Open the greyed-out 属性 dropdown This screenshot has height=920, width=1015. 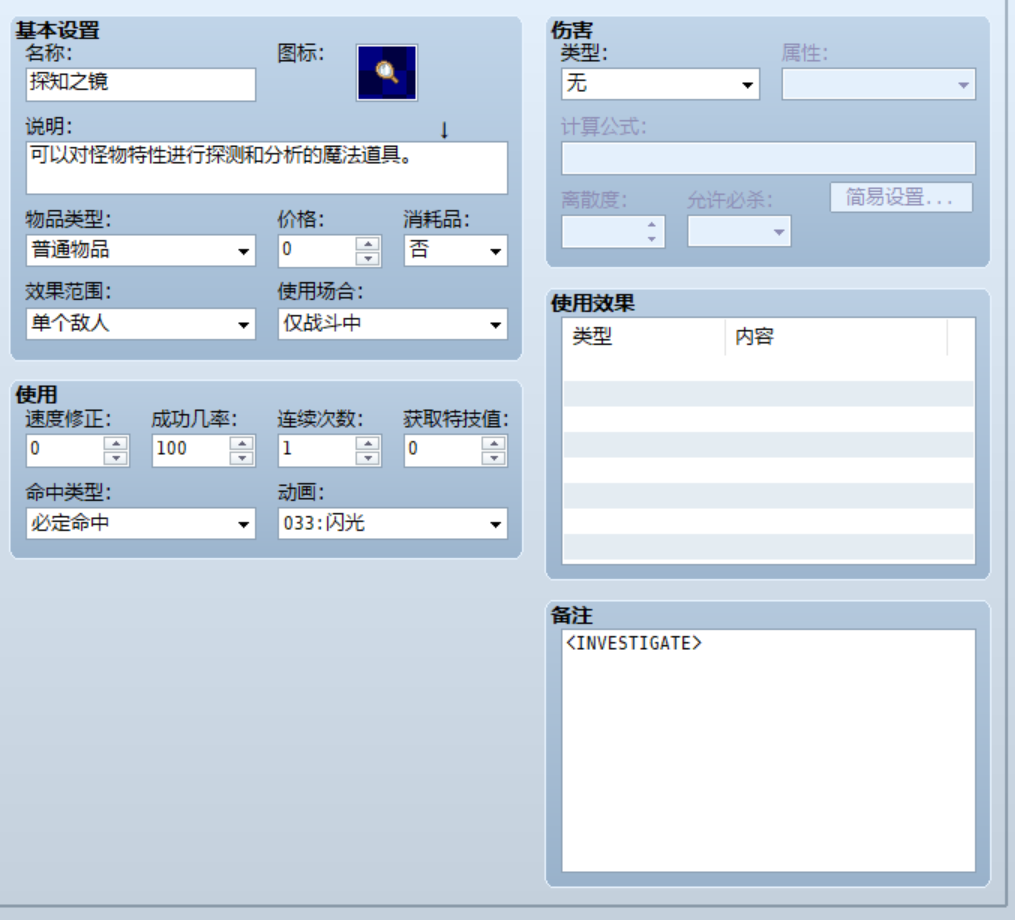click(878, 84)
